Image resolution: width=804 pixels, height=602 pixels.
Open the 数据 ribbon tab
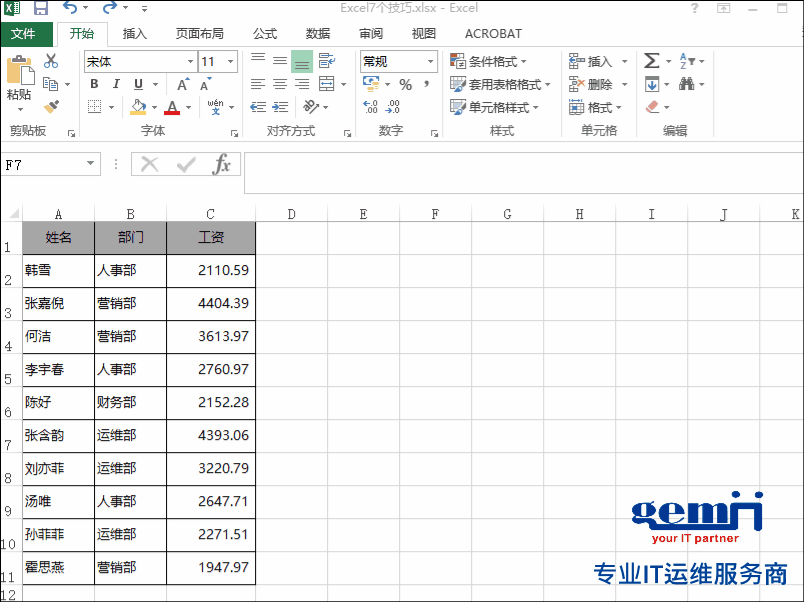pyautogui.click(x=317, y=34)
